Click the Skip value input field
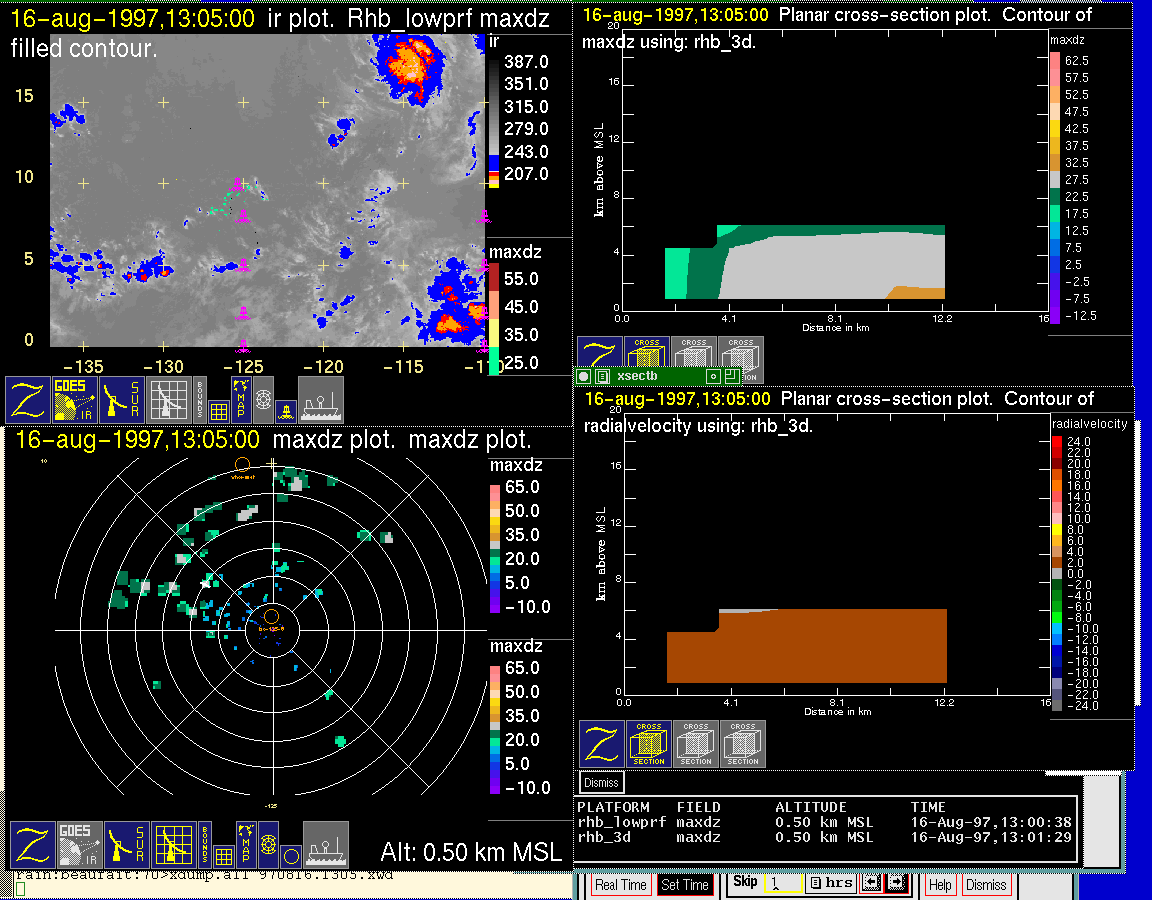 tap(782, 884)
